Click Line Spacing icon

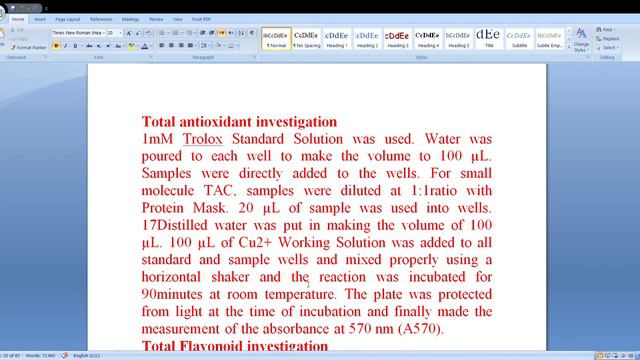pyautogui.click(x=204, y=45)
